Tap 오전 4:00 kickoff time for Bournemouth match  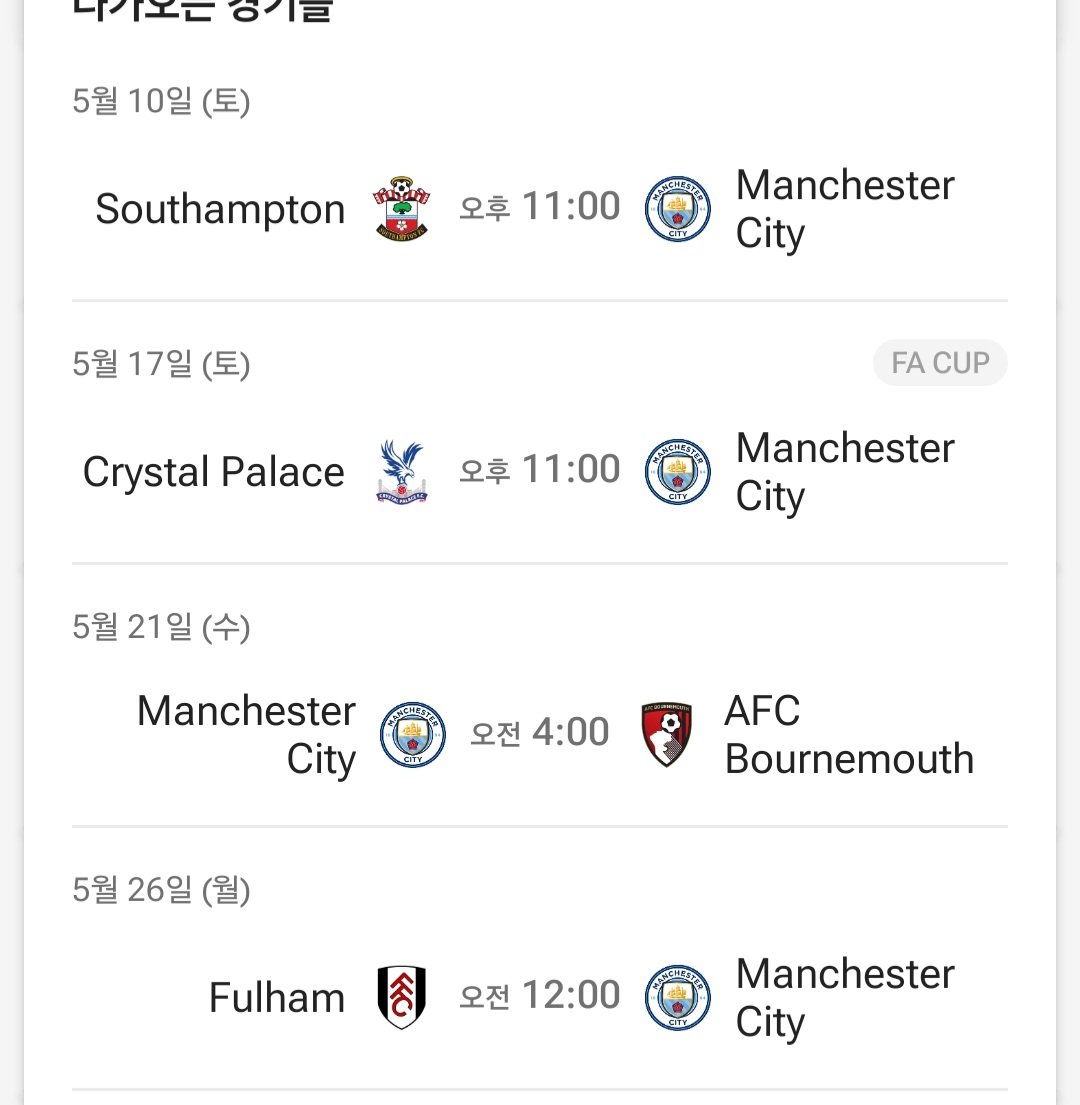tap(540, 732)
